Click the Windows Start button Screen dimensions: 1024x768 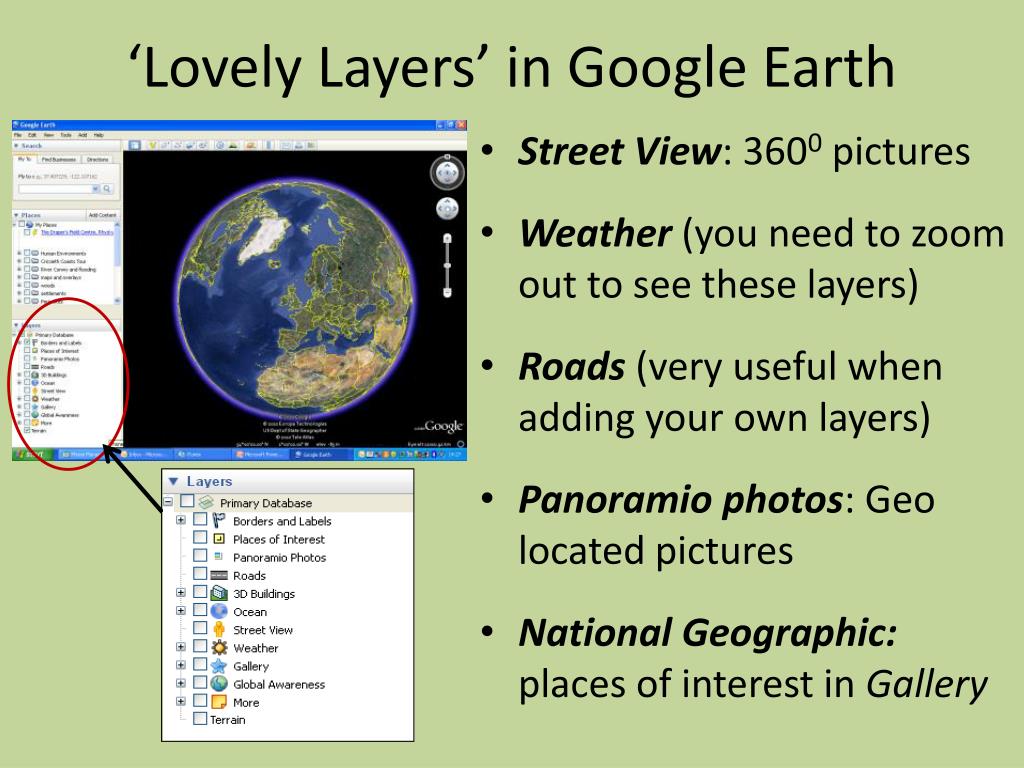tap(33, 454)
